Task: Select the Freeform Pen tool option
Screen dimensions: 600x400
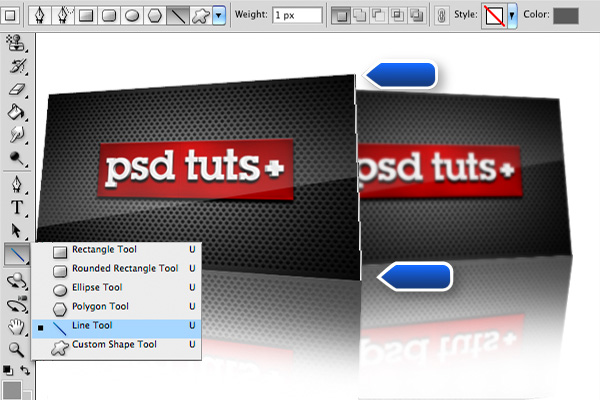Action: pyautogui.click(x=63, y=16)
